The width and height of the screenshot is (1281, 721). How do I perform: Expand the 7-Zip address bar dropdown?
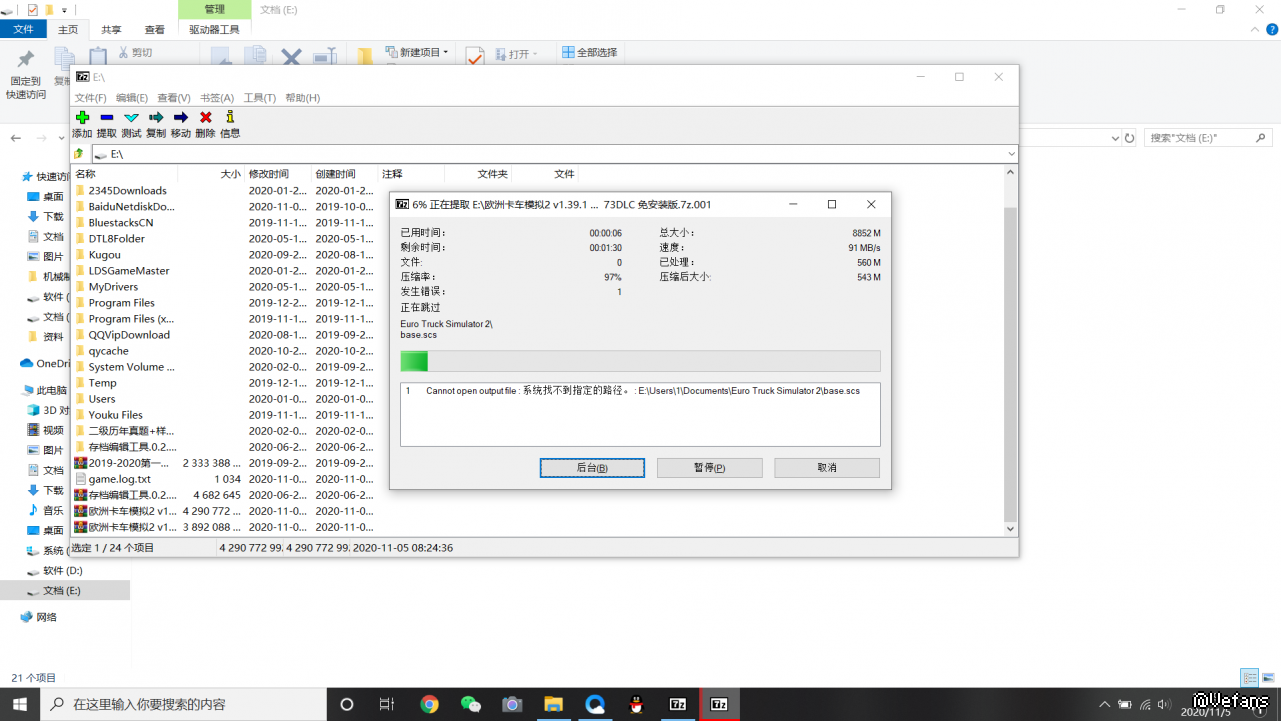click(x=1011, y=154)
